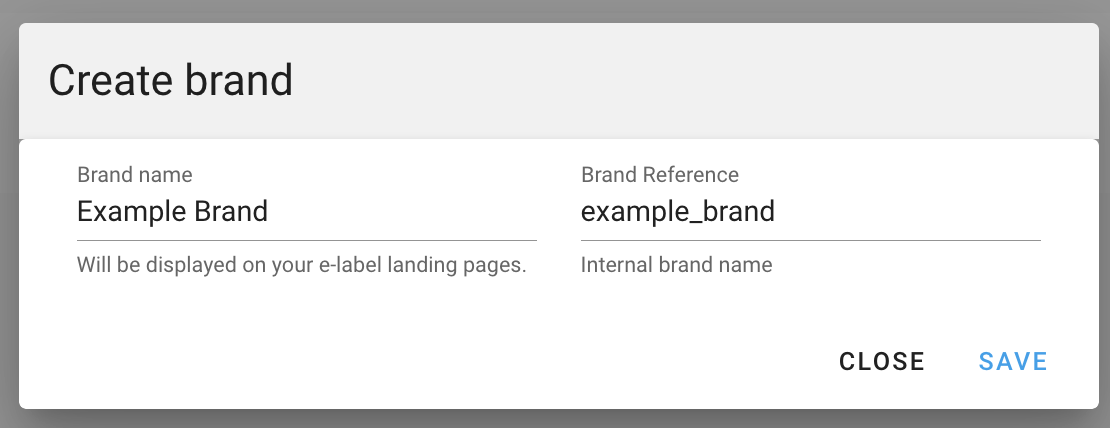Place cursor in the "example_brand" reference text
Screen dimensions: 1110x428
pyautogui.click(x=677, y=212)
